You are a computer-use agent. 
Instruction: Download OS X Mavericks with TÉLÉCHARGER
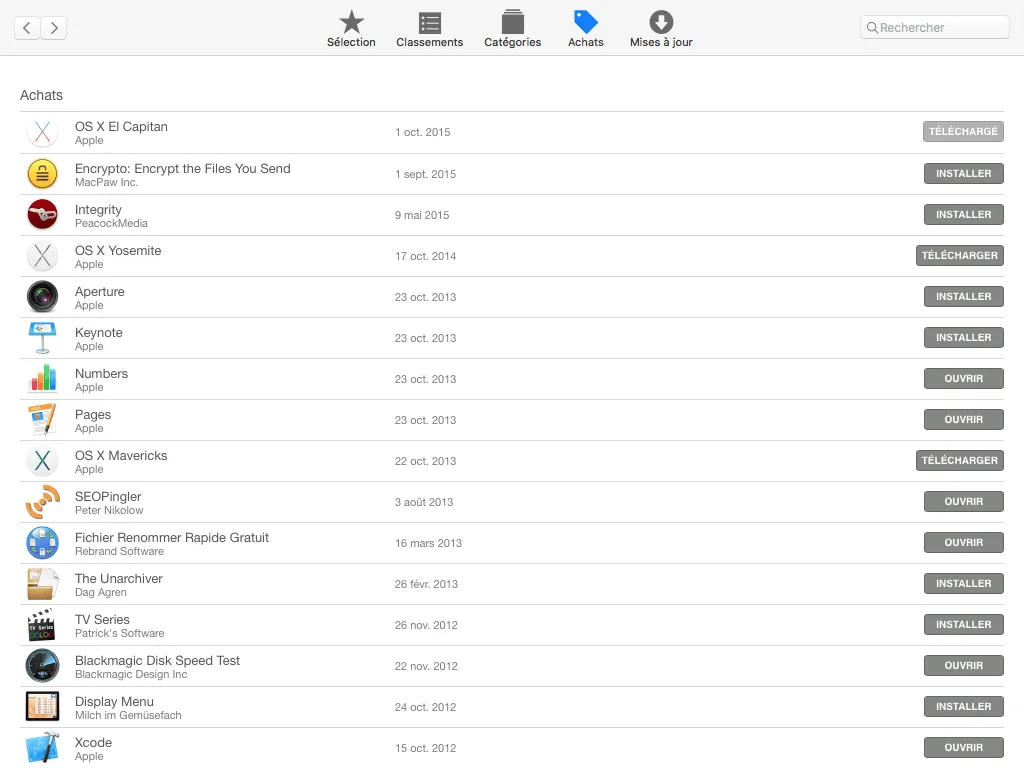[x=959, y=460]
